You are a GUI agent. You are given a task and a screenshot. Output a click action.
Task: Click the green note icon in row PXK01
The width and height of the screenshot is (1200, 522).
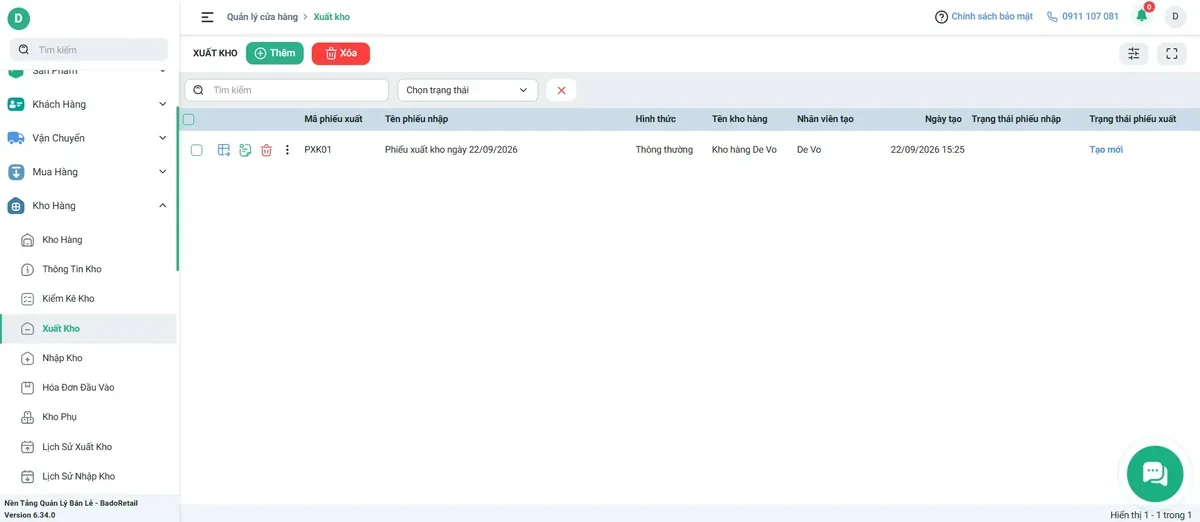tap(245, 150)
